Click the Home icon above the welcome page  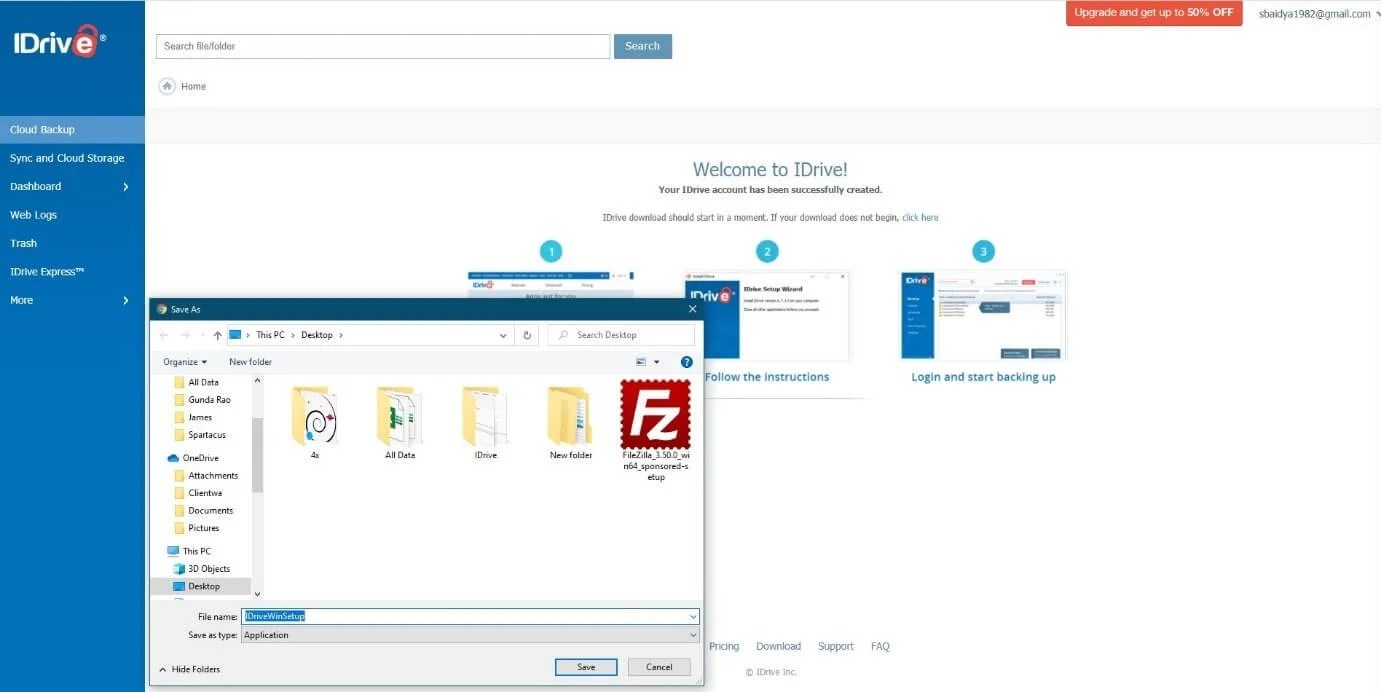[167, 86]
